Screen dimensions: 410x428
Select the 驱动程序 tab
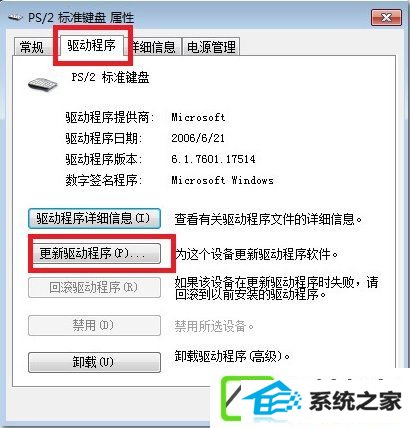click(x=91, y=45)
